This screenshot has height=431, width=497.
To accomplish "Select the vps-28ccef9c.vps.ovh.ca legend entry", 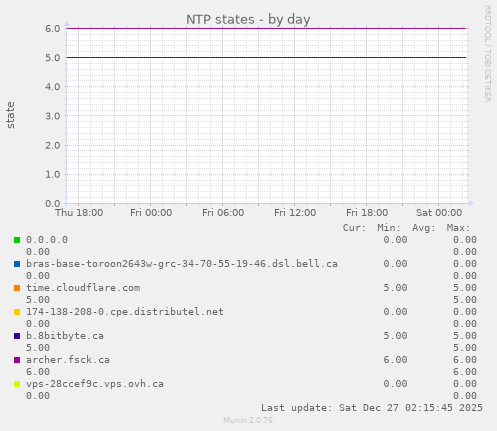I will (95, 384).
